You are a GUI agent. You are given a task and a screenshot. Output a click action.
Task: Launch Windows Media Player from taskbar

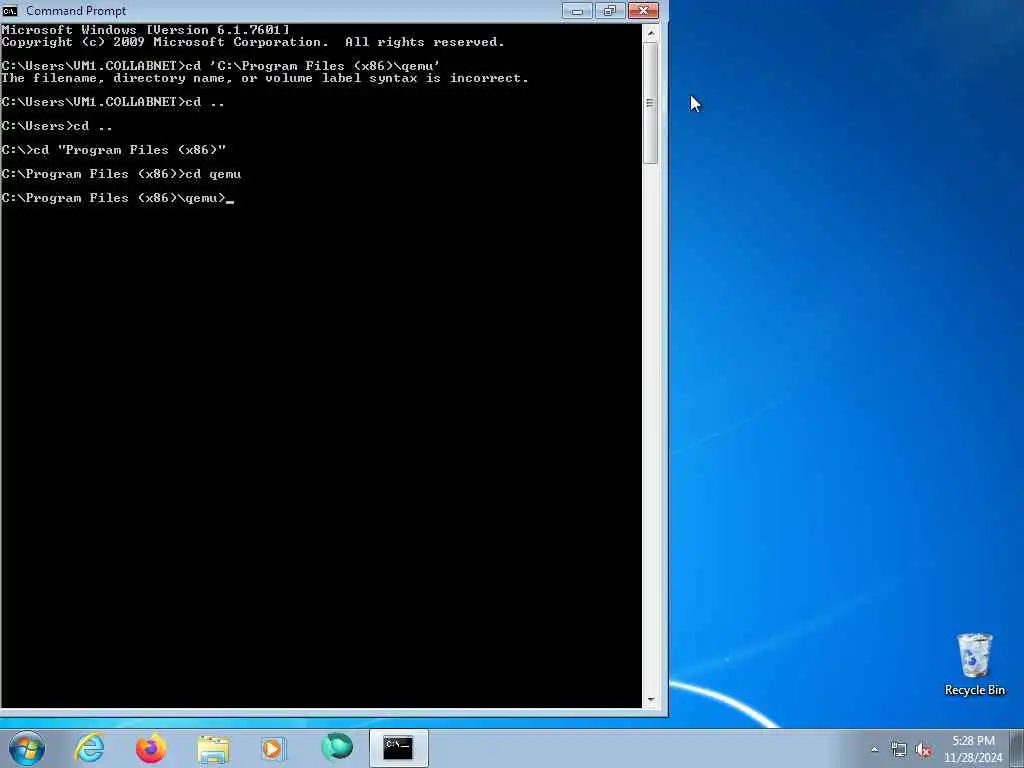tap(273, 748)
